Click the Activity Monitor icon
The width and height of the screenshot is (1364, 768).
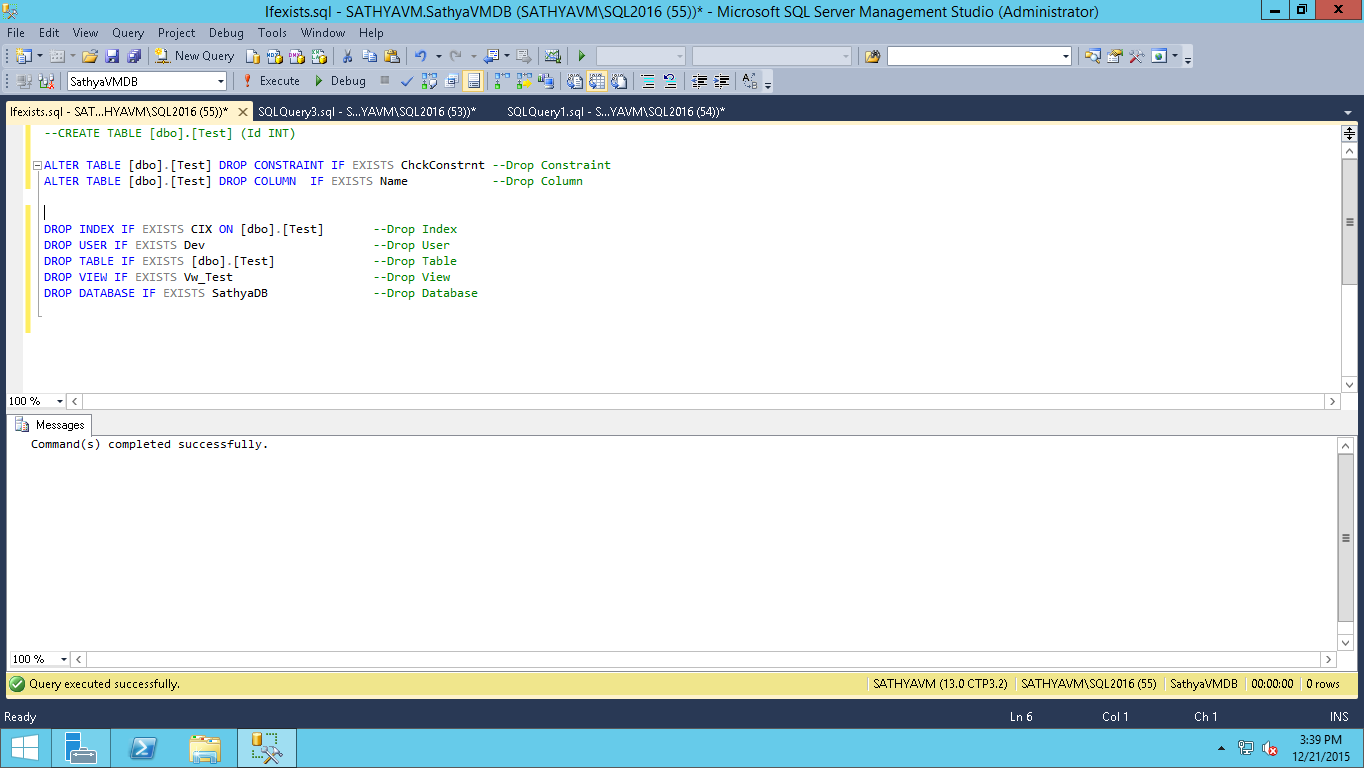tap(552, 56)
